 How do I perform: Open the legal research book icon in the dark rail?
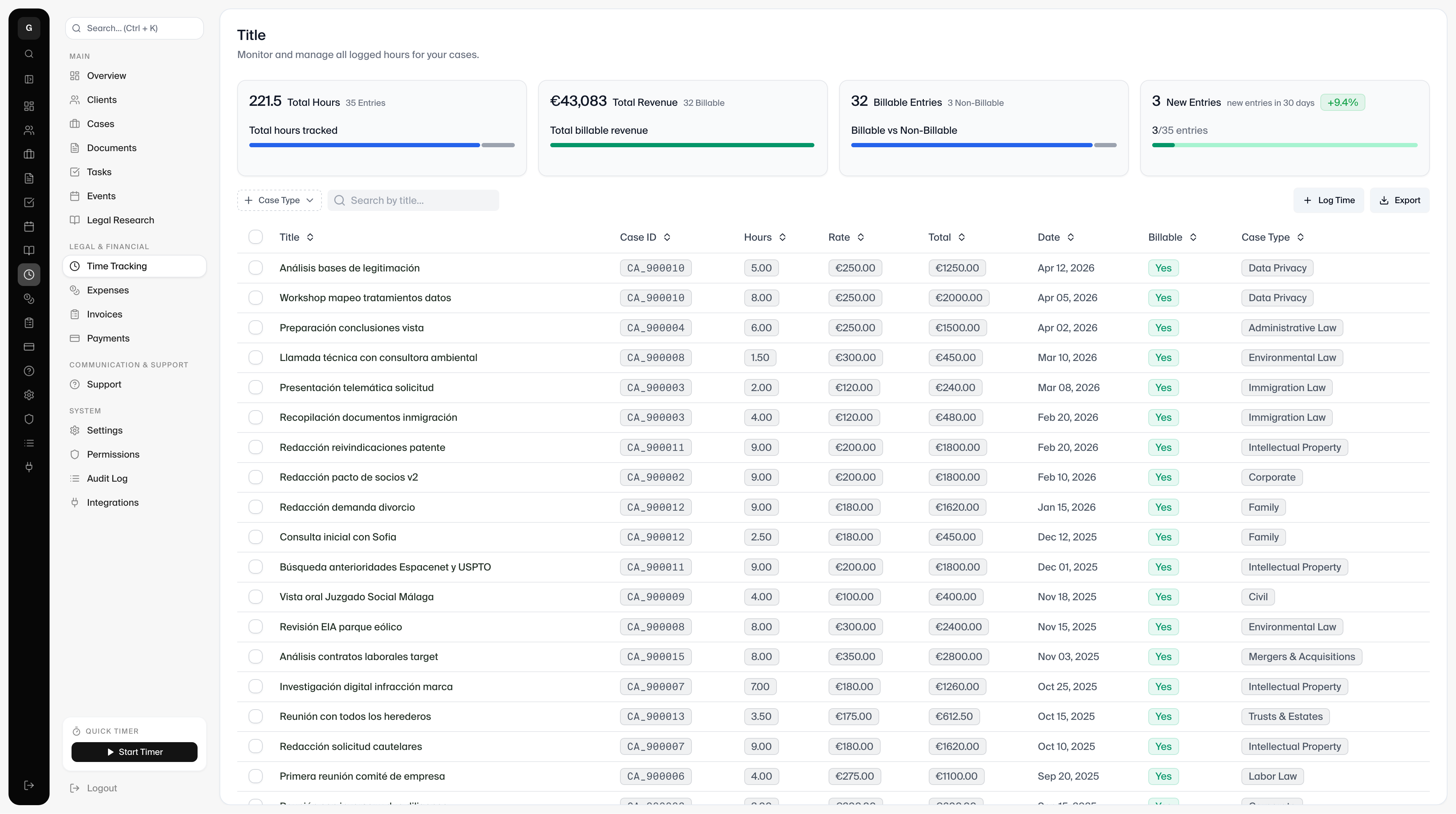(x=29, y=250)
